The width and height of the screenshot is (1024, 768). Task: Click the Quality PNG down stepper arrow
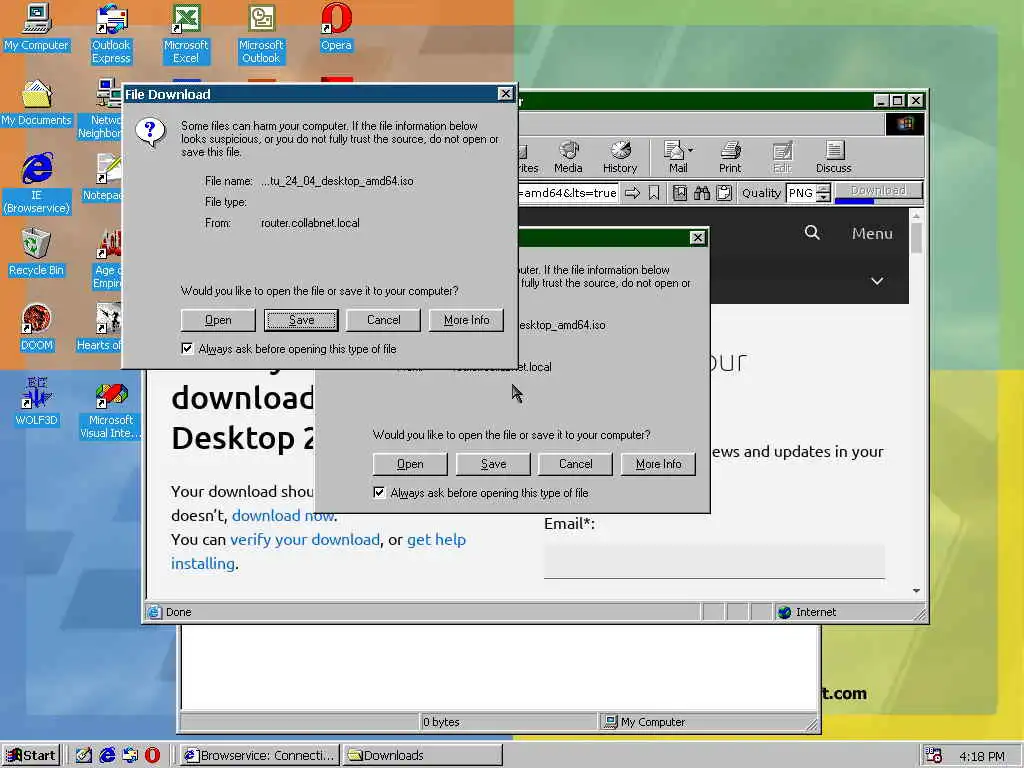click(x=824, y=197)
